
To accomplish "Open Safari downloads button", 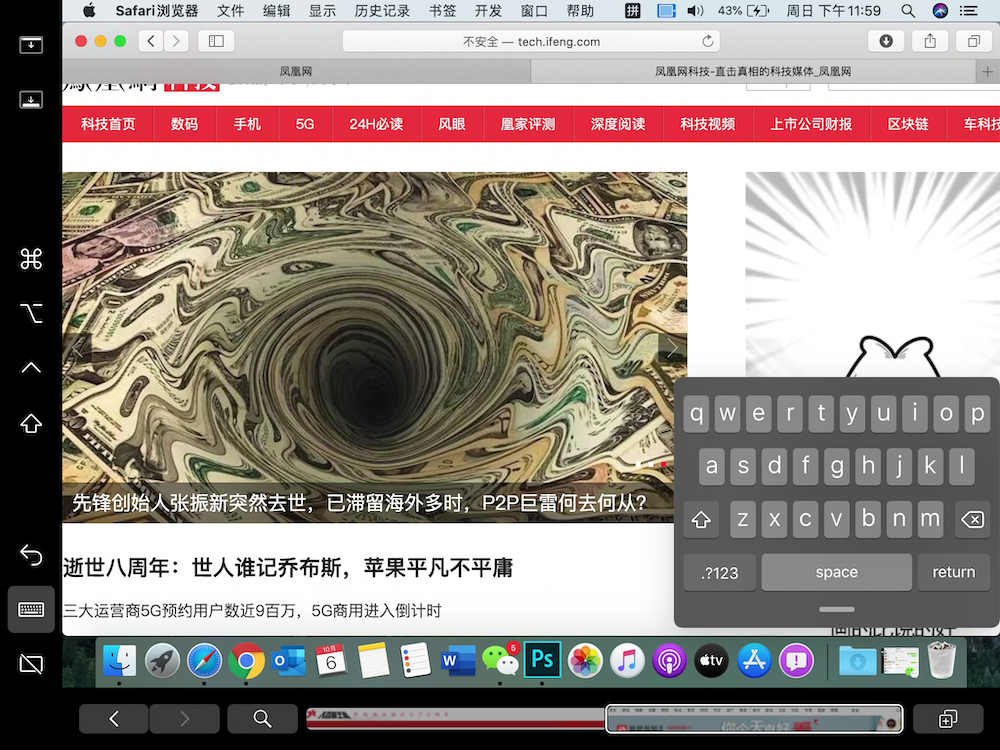I will coord(885,41).
